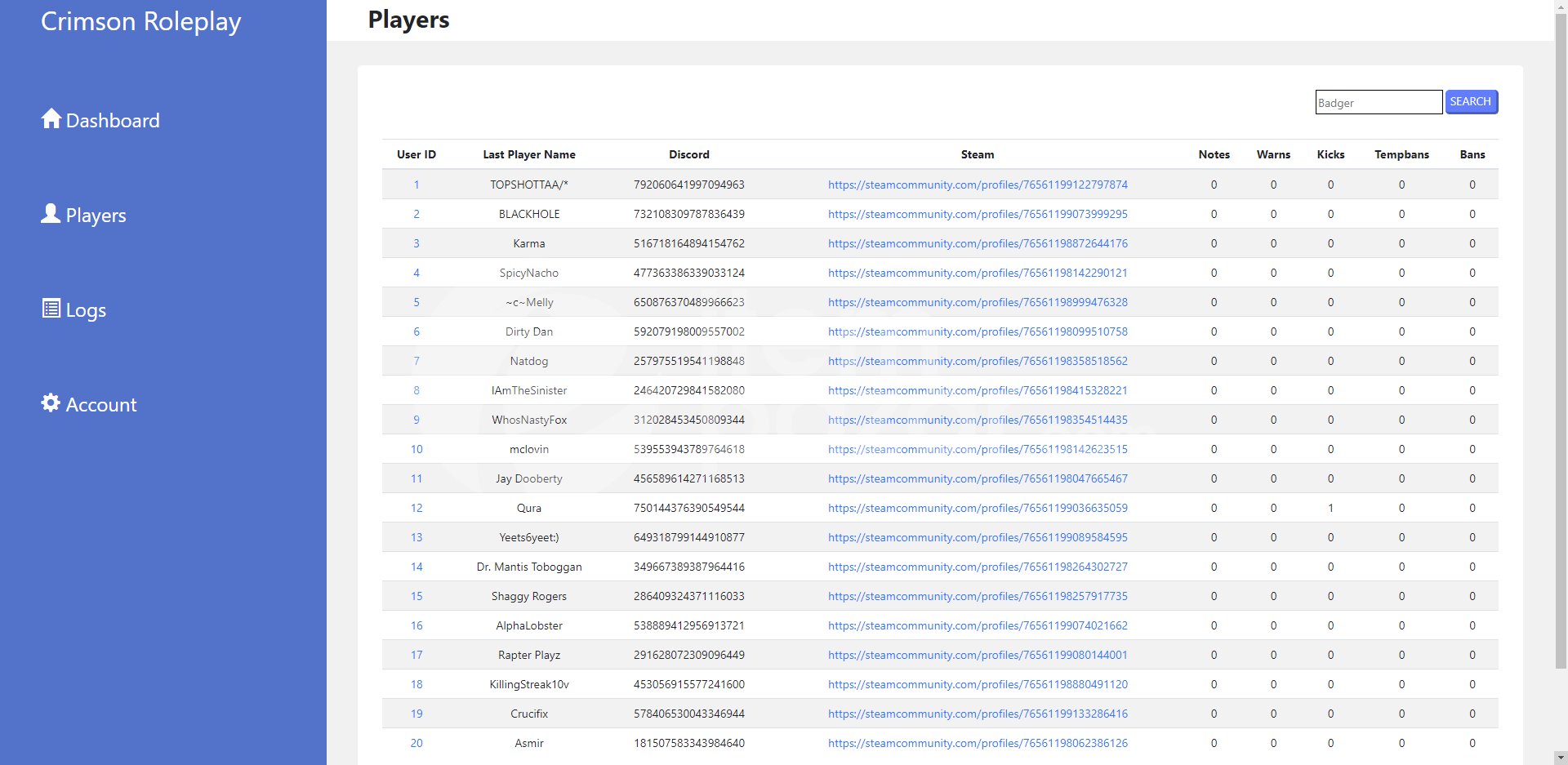Open WhosNastyFox's Steam profile link
Viewport: 1568px width, 765px height.
(x=978, y=420)
